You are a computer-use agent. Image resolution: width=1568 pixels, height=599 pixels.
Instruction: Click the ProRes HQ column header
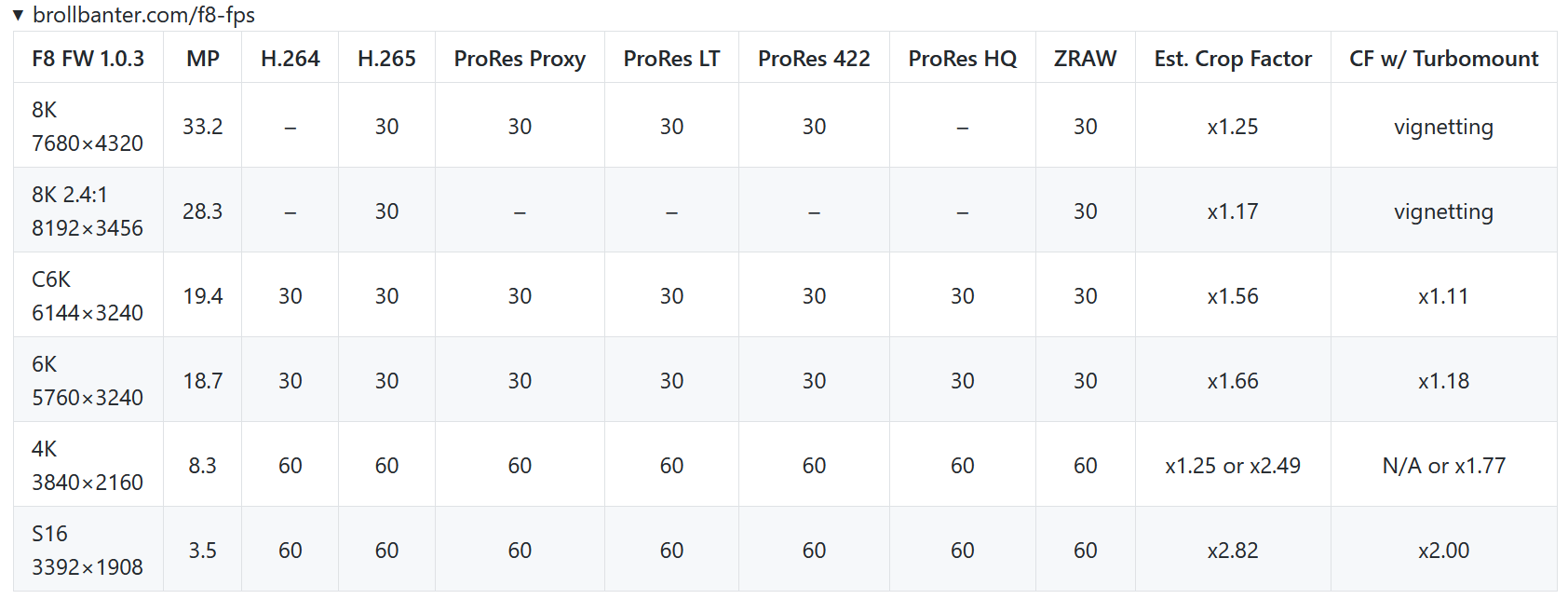(962, 59)
